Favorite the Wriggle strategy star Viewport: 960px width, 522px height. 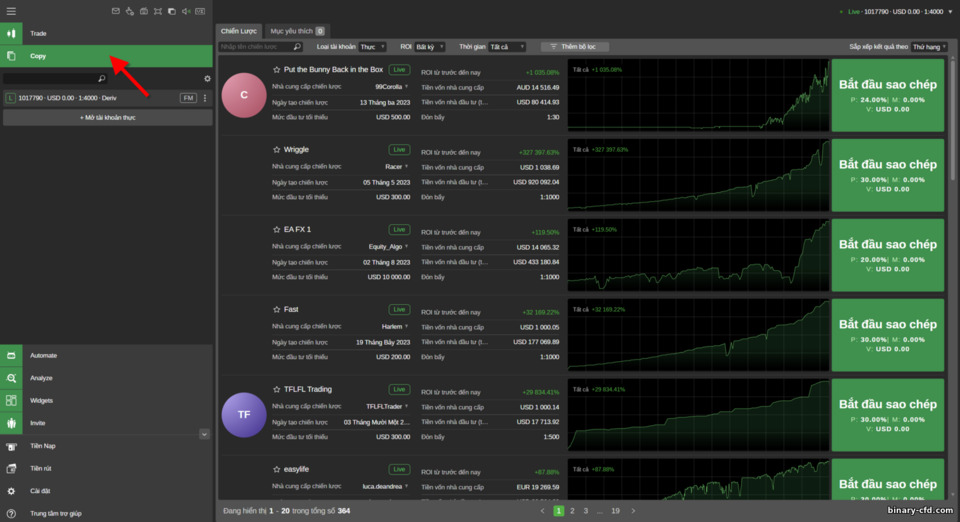tap(277, 149)
